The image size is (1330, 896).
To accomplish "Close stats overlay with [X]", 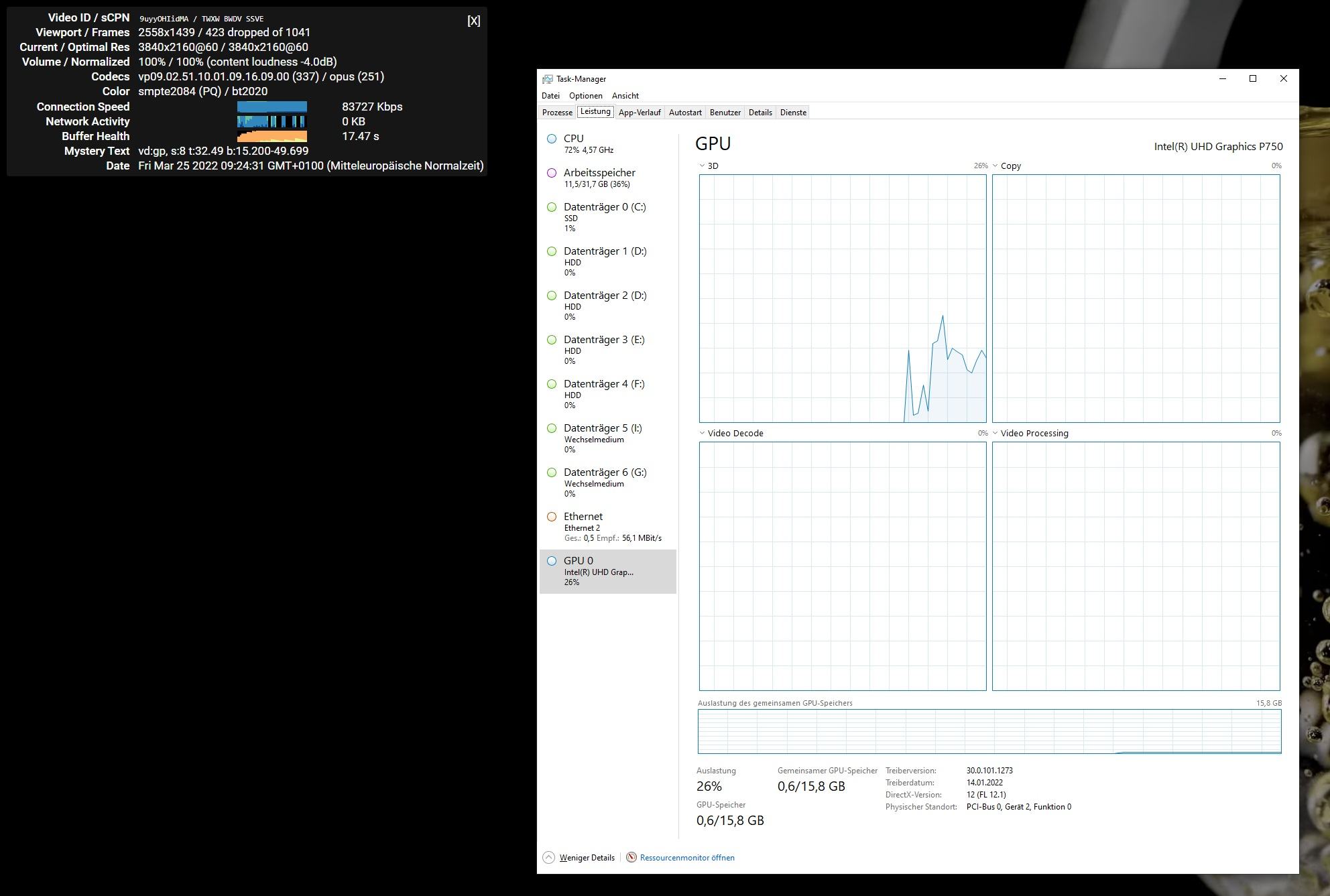I will 473,21.
